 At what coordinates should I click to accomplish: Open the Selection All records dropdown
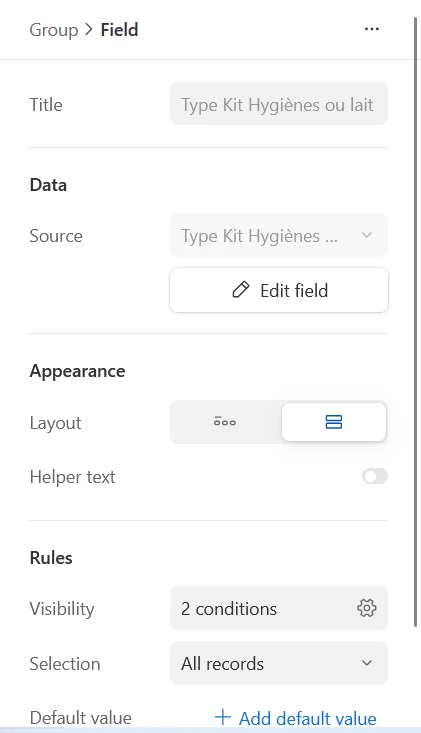coord(279,663)
